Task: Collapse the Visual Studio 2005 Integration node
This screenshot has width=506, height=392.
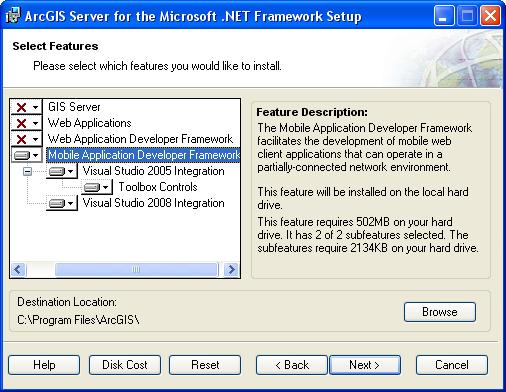Action: click(27, 171)
